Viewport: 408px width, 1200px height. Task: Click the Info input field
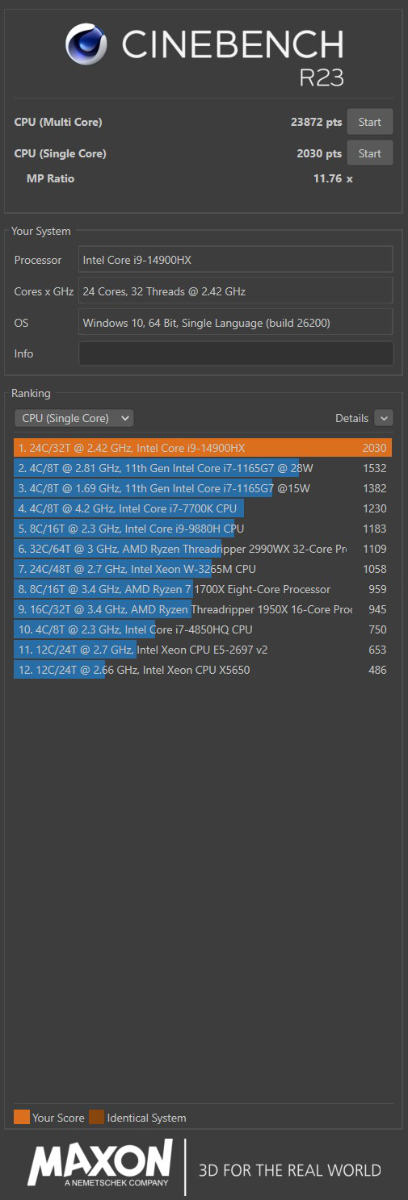coord(236,353)
